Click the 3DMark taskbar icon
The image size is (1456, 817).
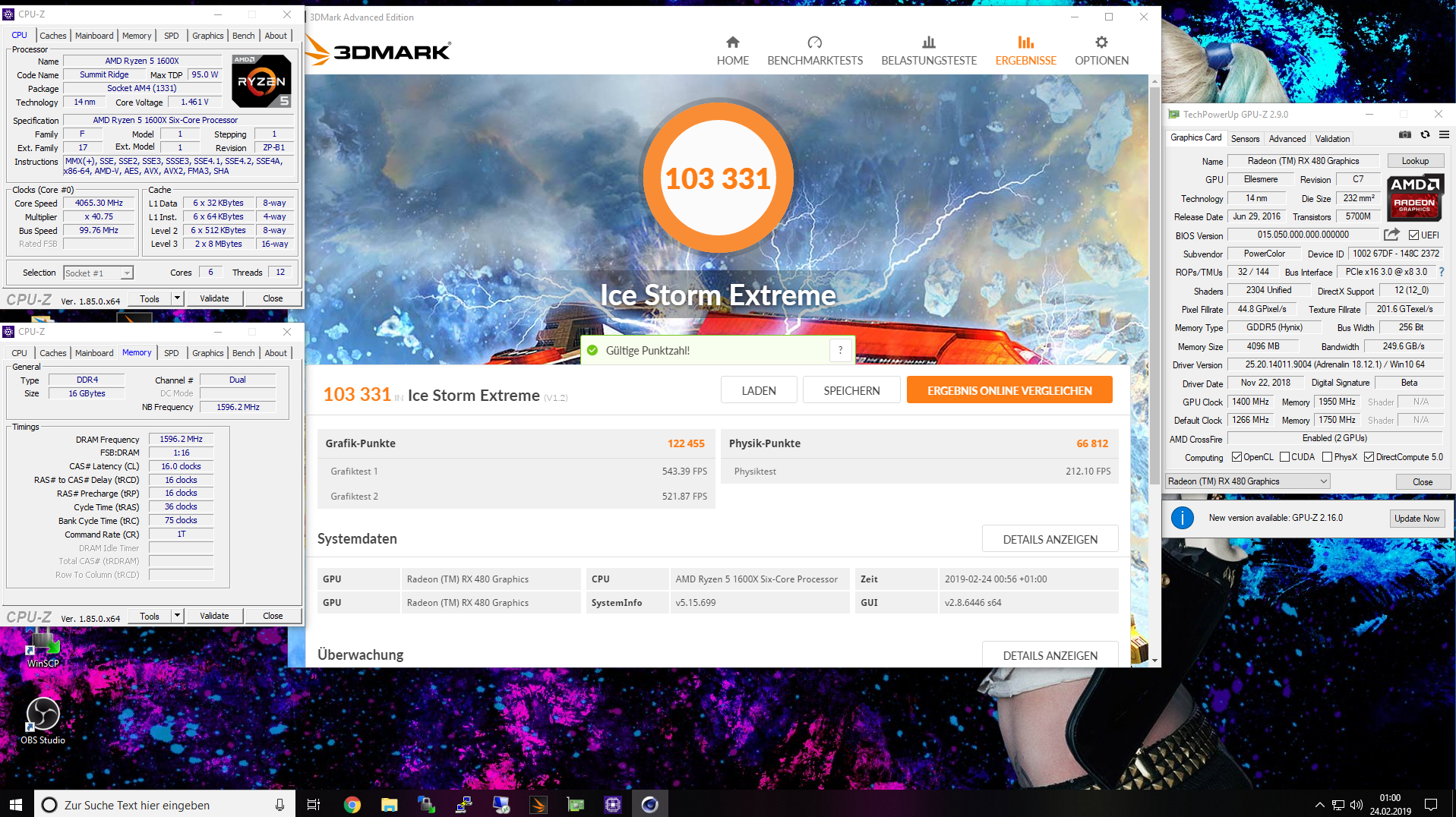tap(538, 805)
